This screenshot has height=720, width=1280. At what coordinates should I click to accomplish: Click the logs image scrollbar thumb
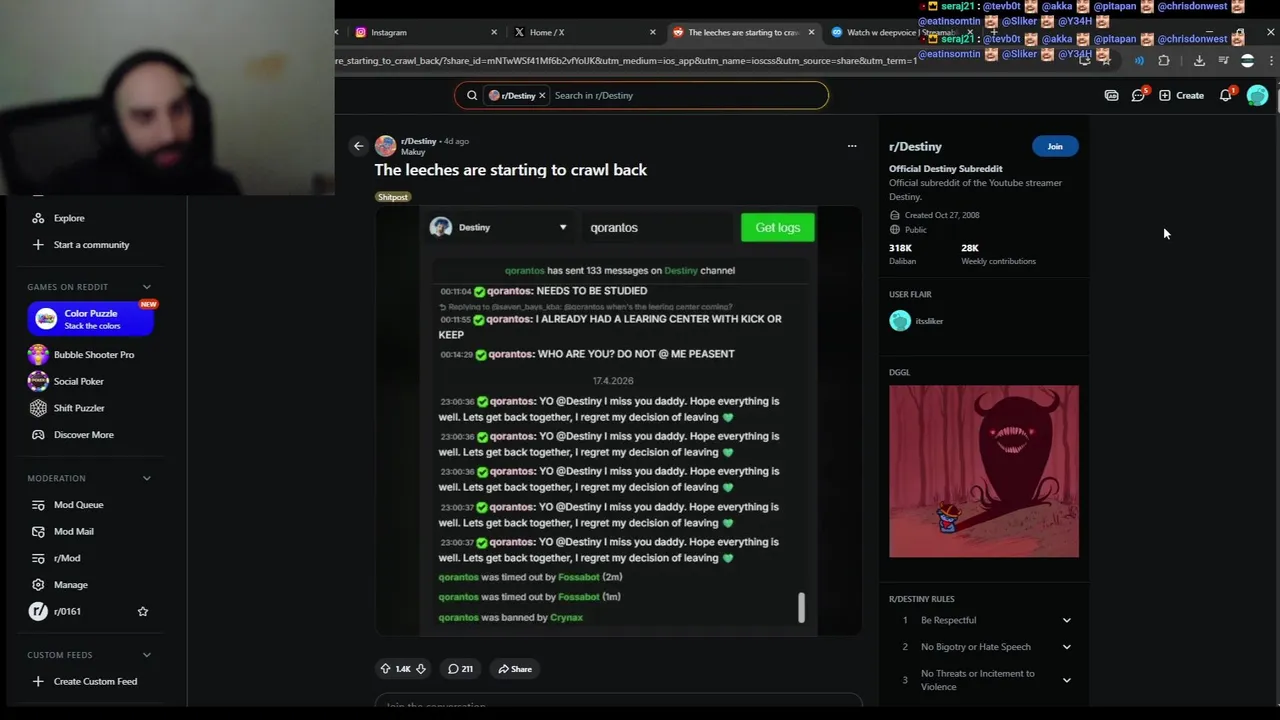[801, 607]
